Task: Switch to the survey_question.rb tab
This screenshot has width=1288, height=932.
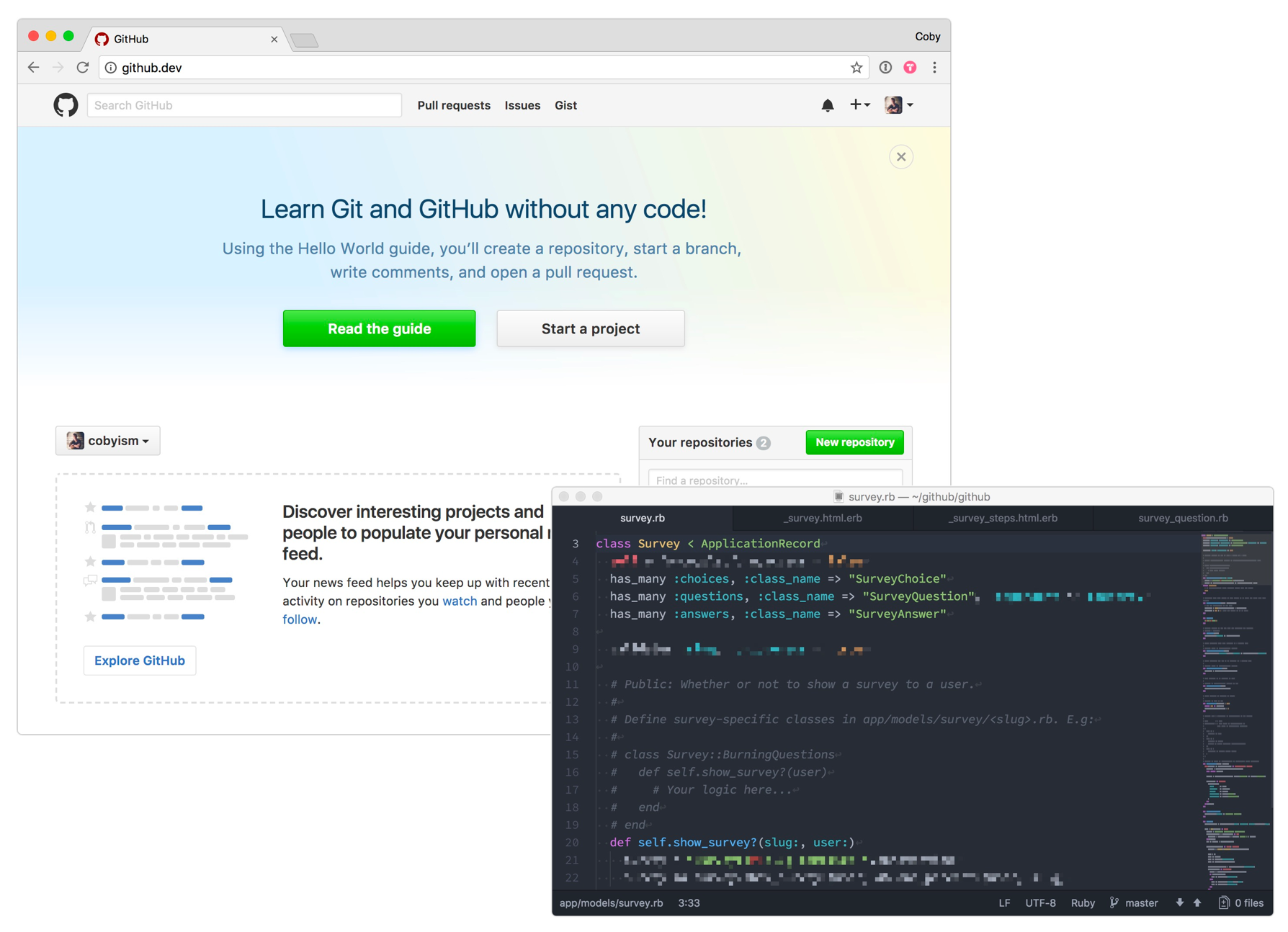Action: [1182, 518]
